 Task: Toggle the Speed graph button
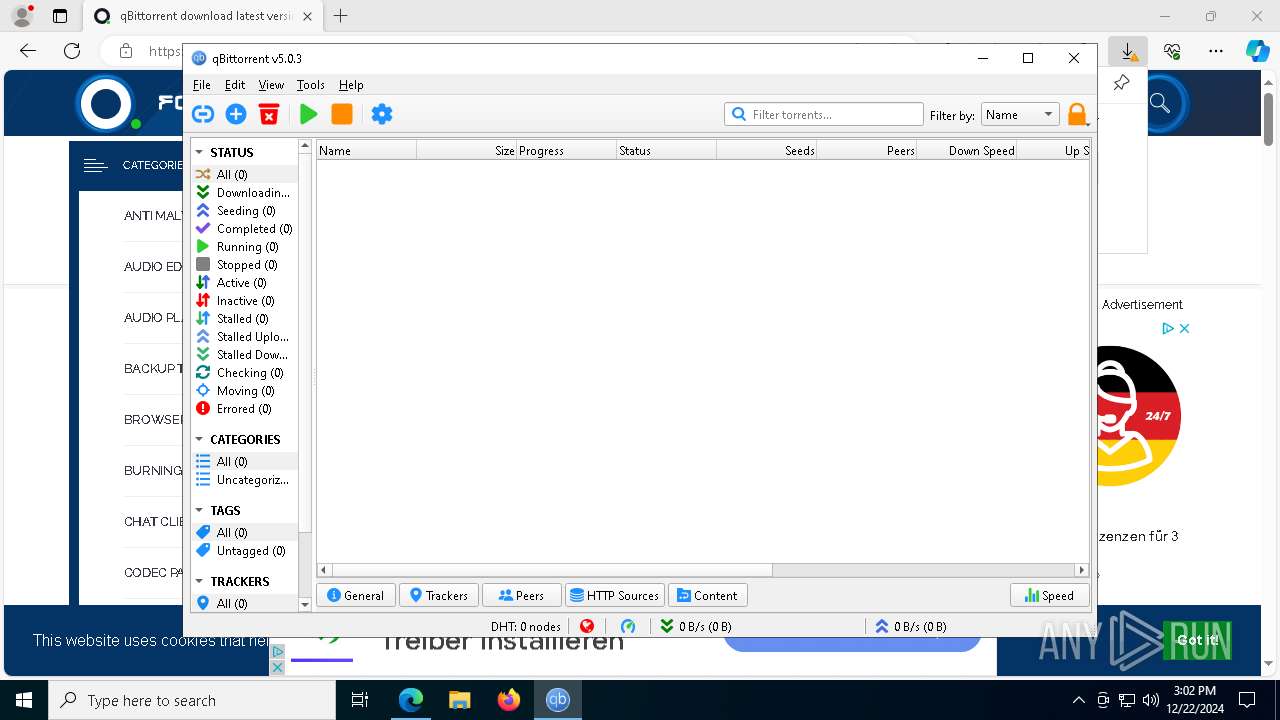1050,595
